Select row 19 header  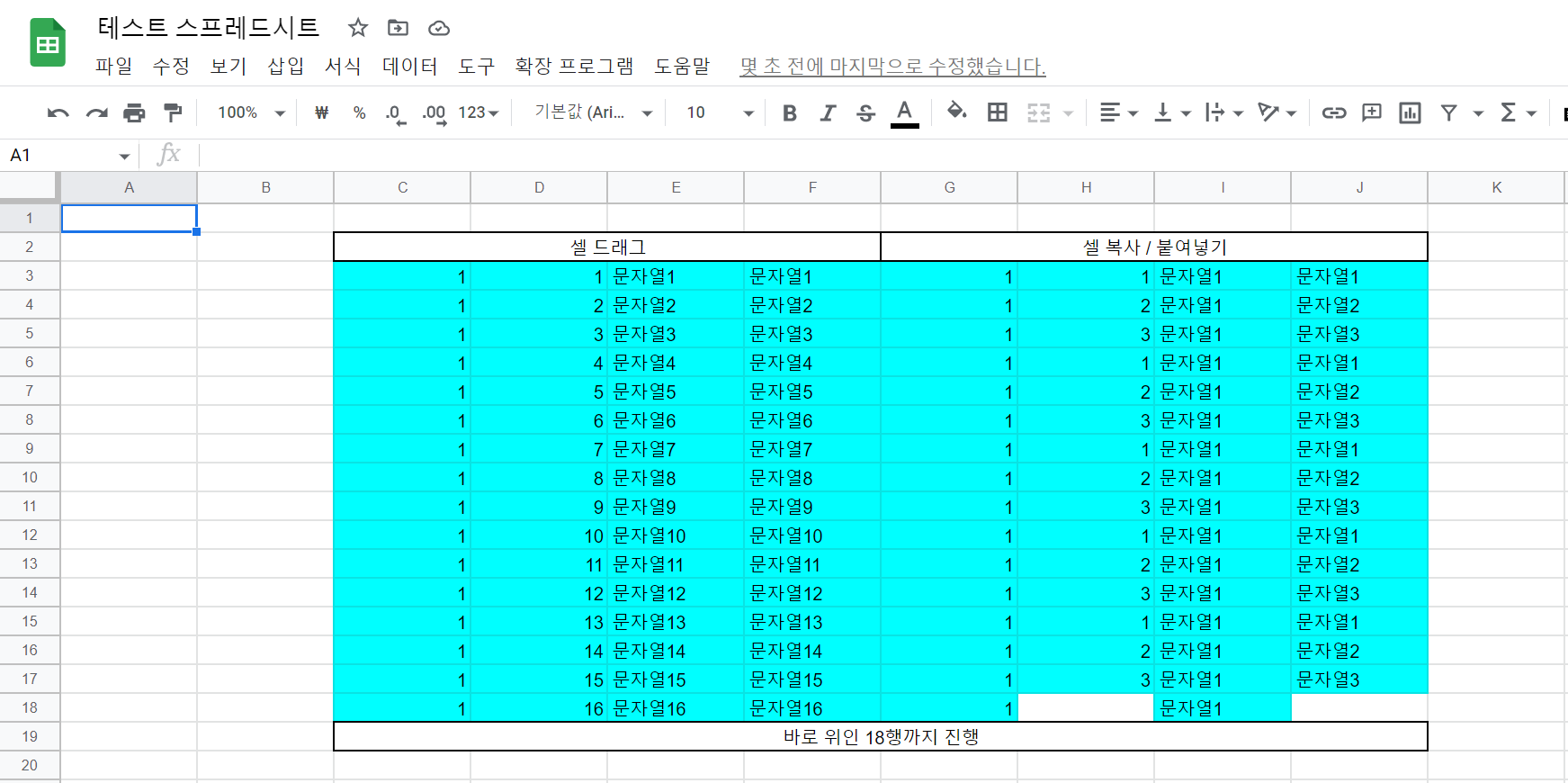30,736
